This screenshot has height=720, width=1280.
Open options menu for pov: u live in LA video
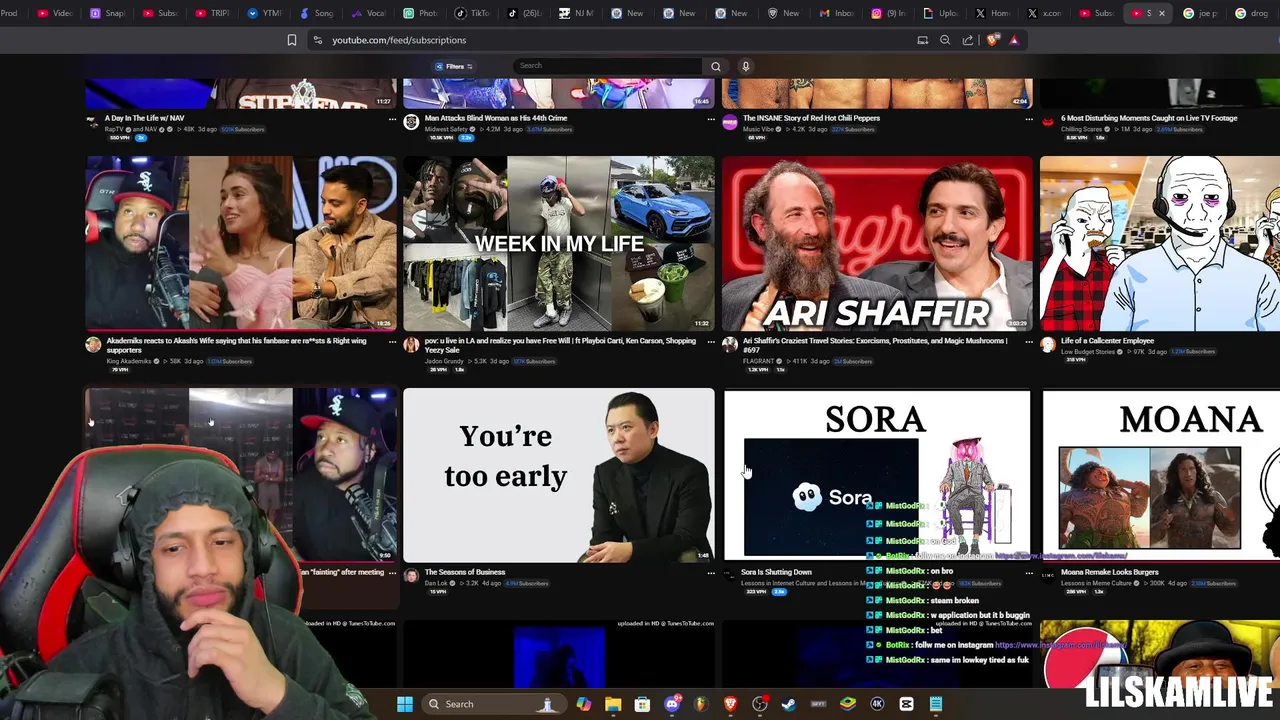pyautogui.click(x=711, y=342)
